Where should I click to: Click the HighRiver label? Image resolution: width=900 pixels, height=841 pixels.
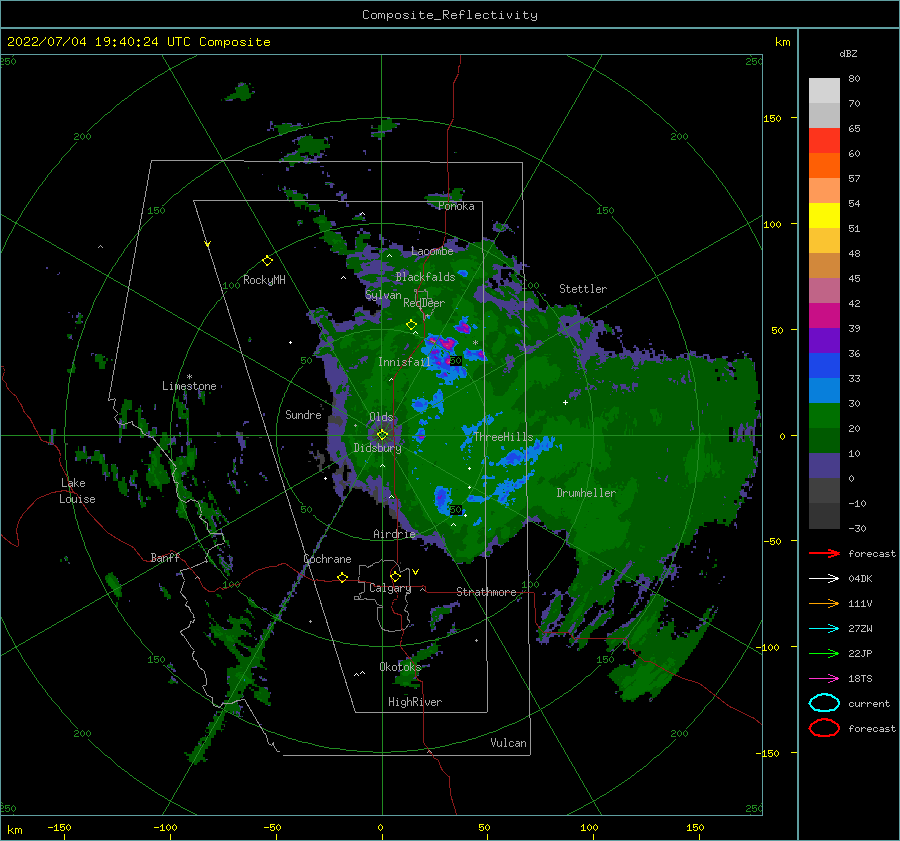pos(415,702)
